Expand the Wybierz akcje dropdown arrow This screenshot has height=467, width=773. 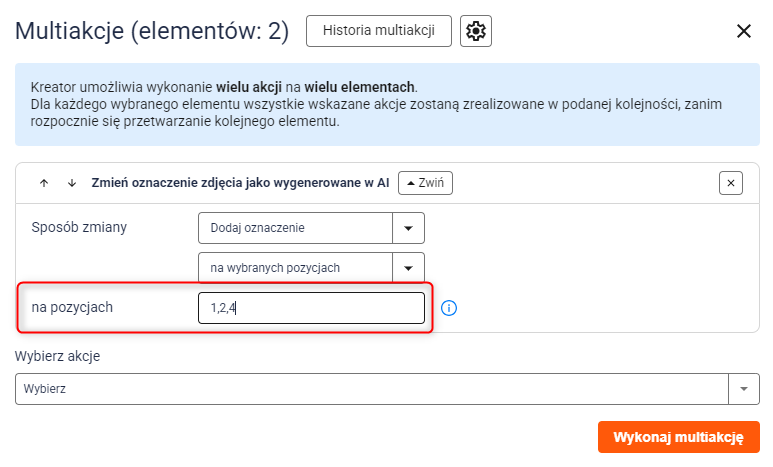[743, 389]
